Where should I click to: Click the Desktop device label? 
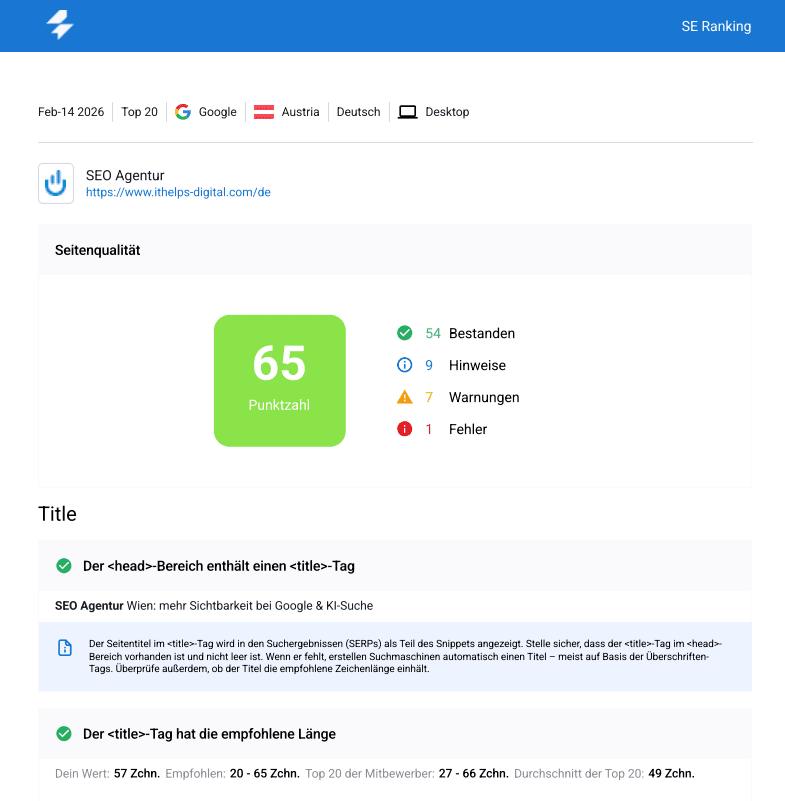coord(447,112)
